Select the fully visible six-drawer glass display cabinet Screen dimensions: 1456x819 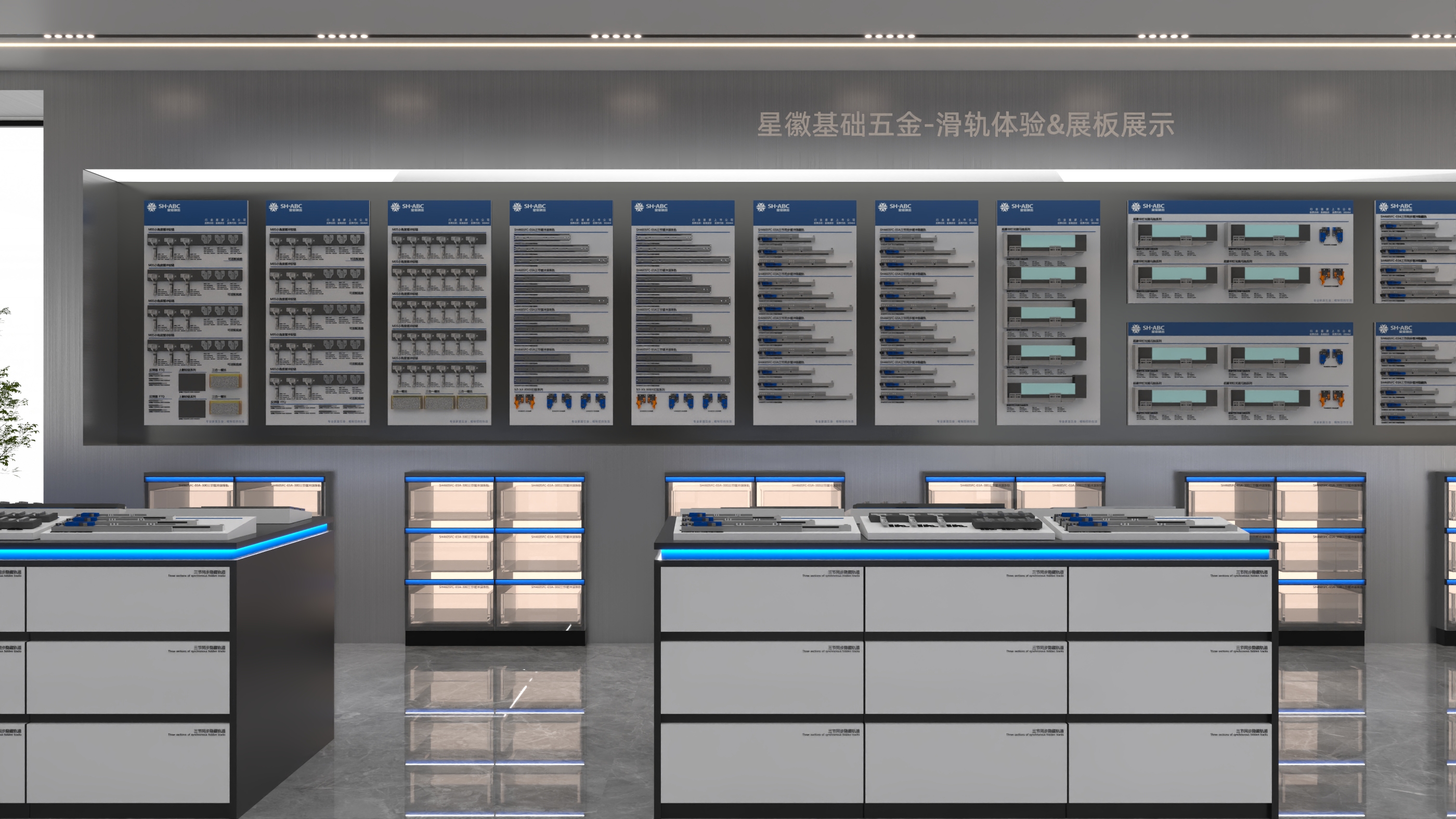pyautogui.click(x=495, y=558)
